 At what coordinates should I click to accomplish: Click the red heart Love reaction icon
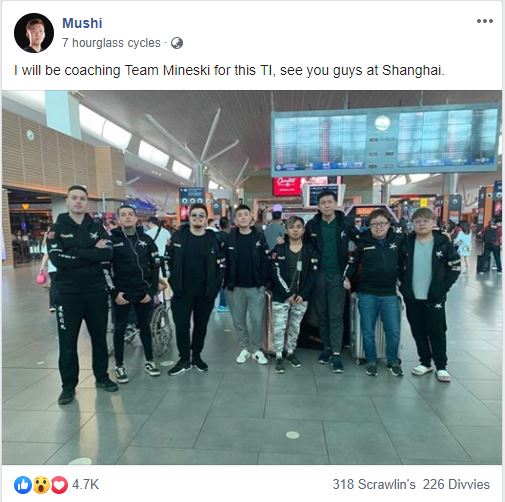coord(59,485)
